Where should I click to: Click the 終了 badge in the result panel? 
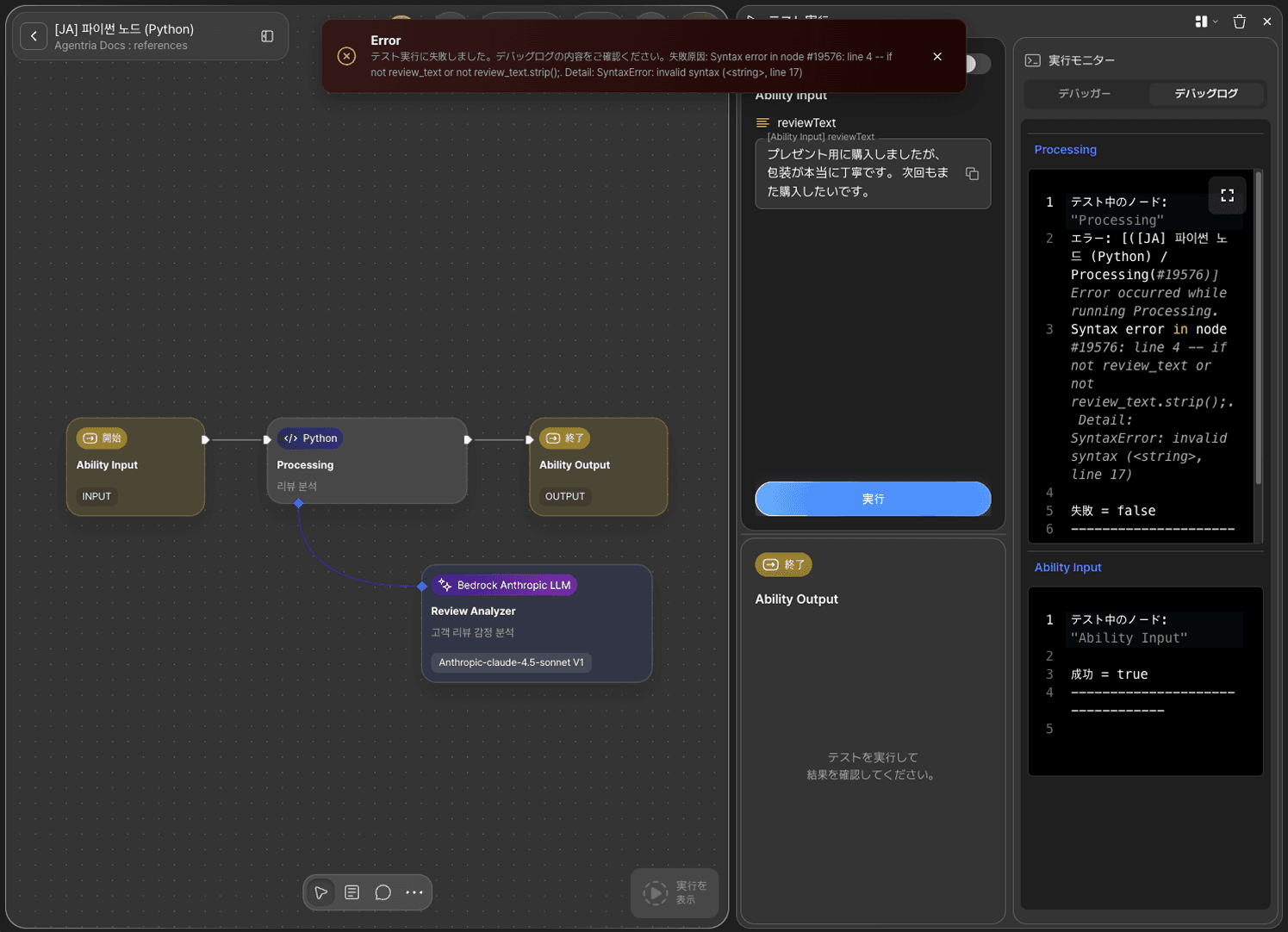[783, 565]
